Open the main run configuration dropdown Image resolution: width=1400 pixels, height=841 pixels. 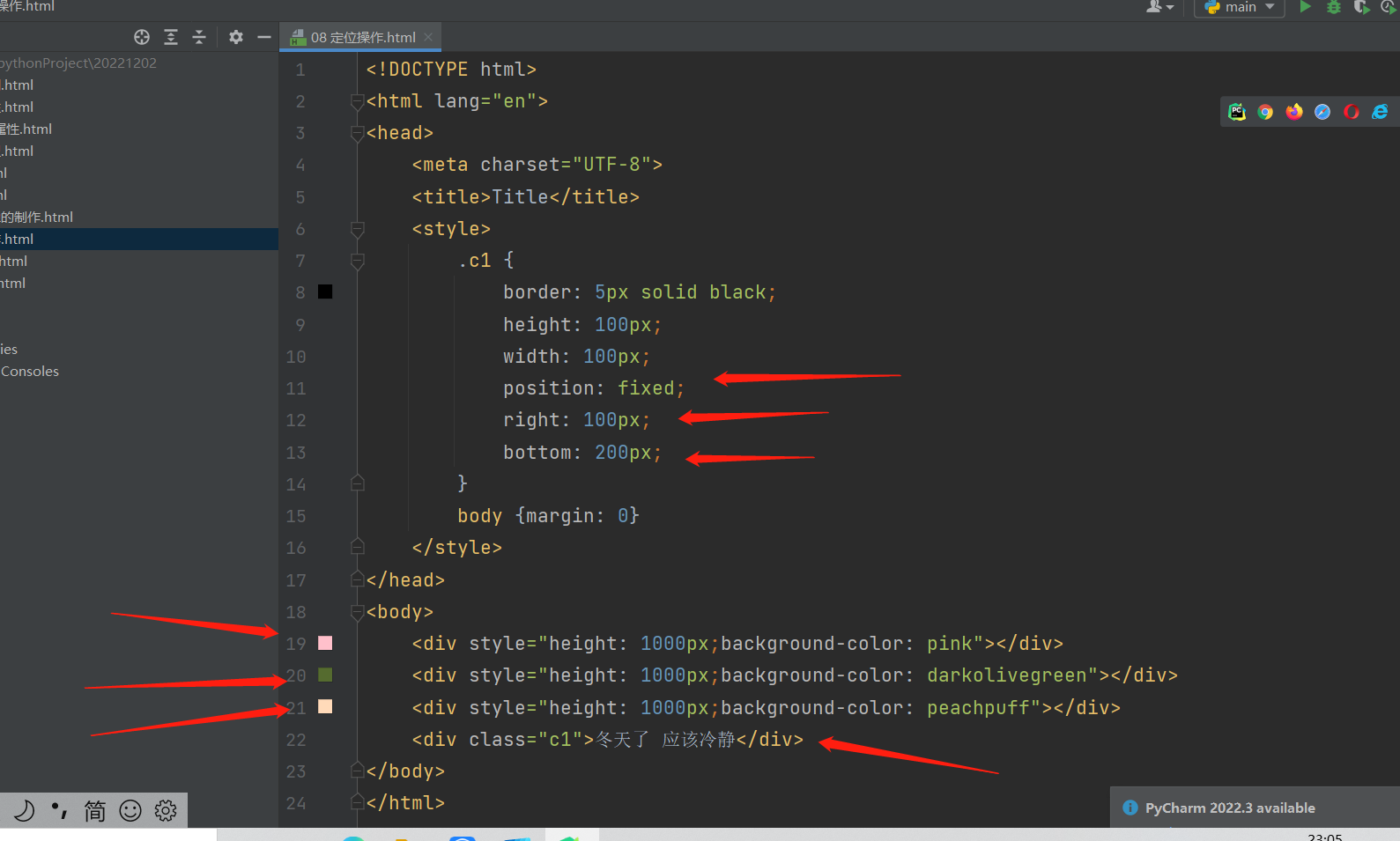(x=1240, y=7)
